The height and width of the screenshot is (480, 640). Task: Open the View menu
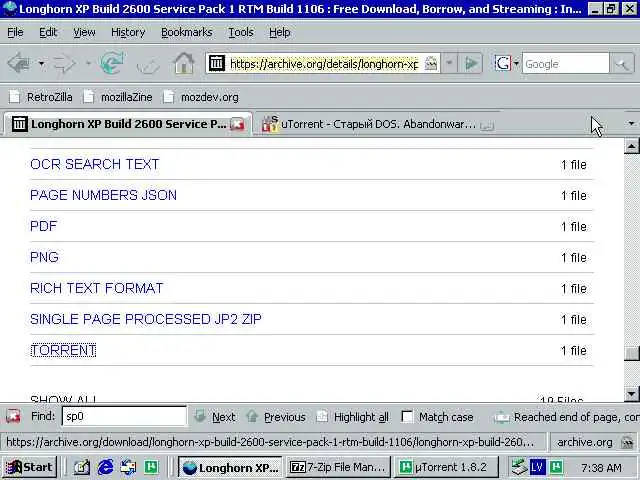84,32
